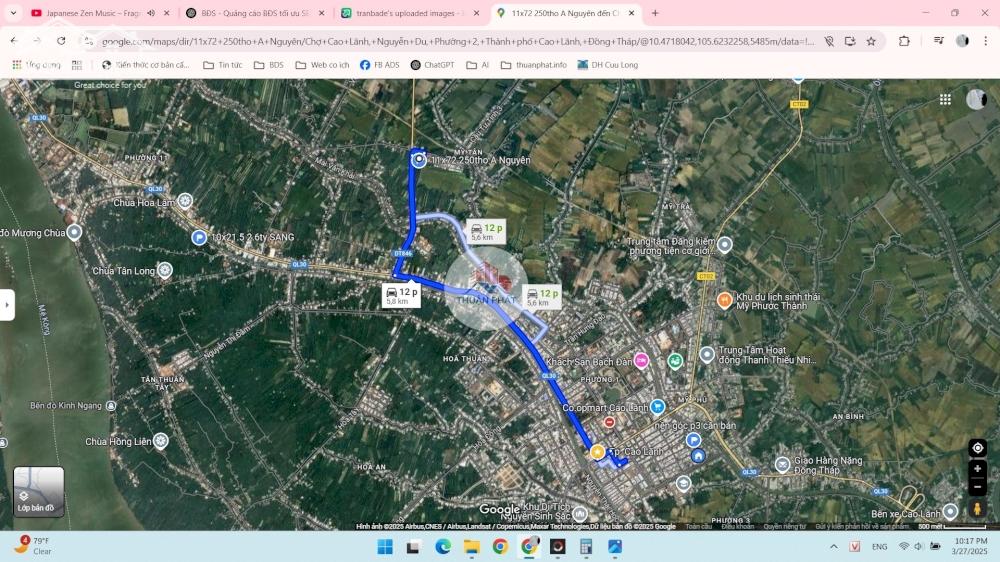
Task: Open ChatGPT bookmark
Action: tap(432, 65)
